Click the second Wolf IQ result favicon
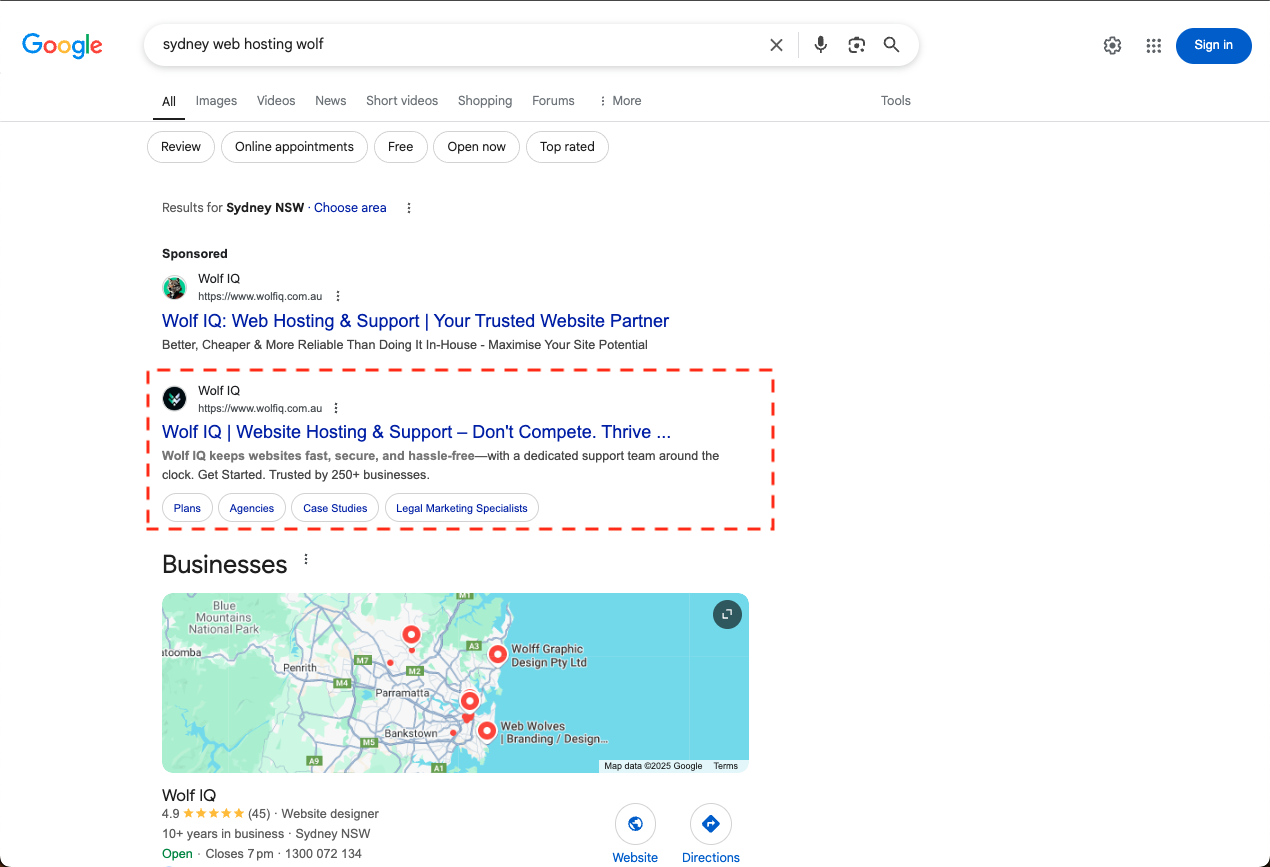 pyautogui.click(x=175, y=399)
